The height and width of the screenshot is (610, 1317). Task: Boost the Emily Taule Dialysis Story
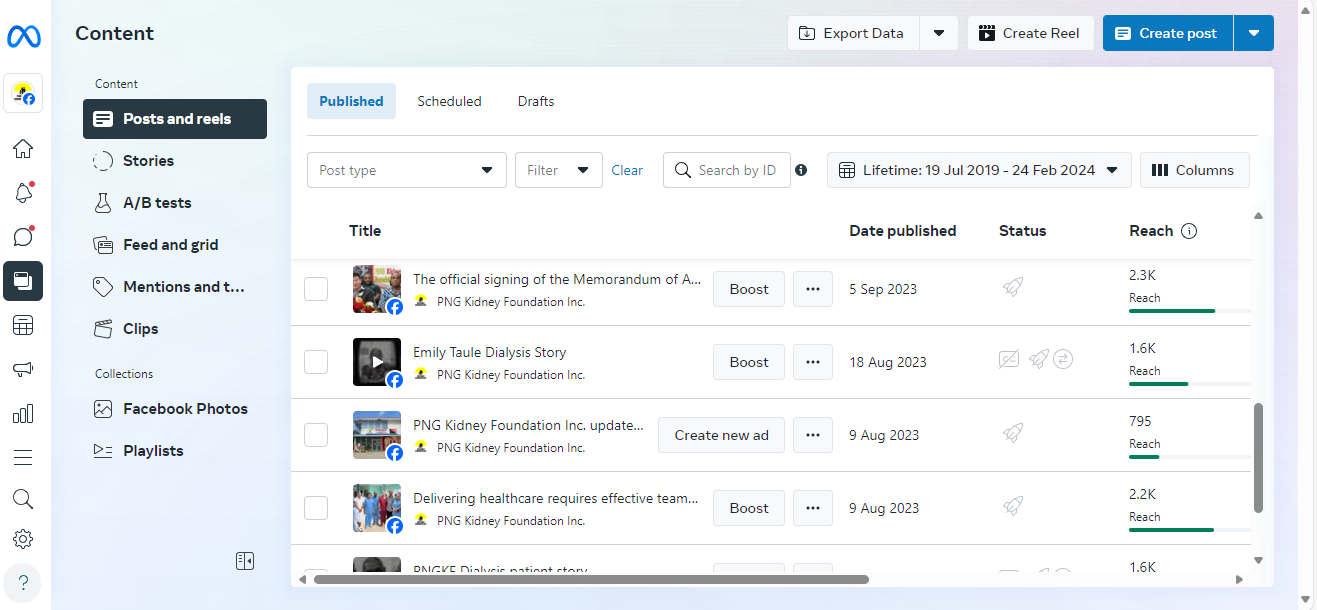(x=749, y=362)
